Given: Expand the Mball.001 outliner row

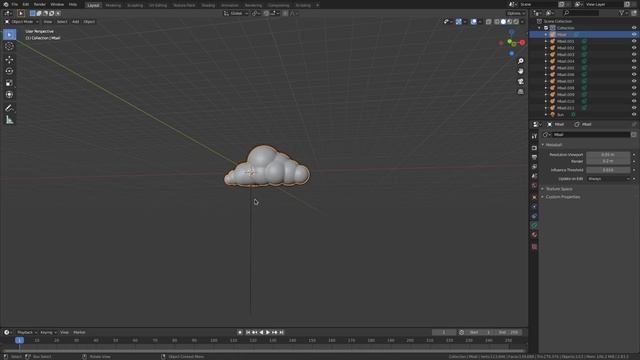Looking at the screenshot, I should [546, 41].
